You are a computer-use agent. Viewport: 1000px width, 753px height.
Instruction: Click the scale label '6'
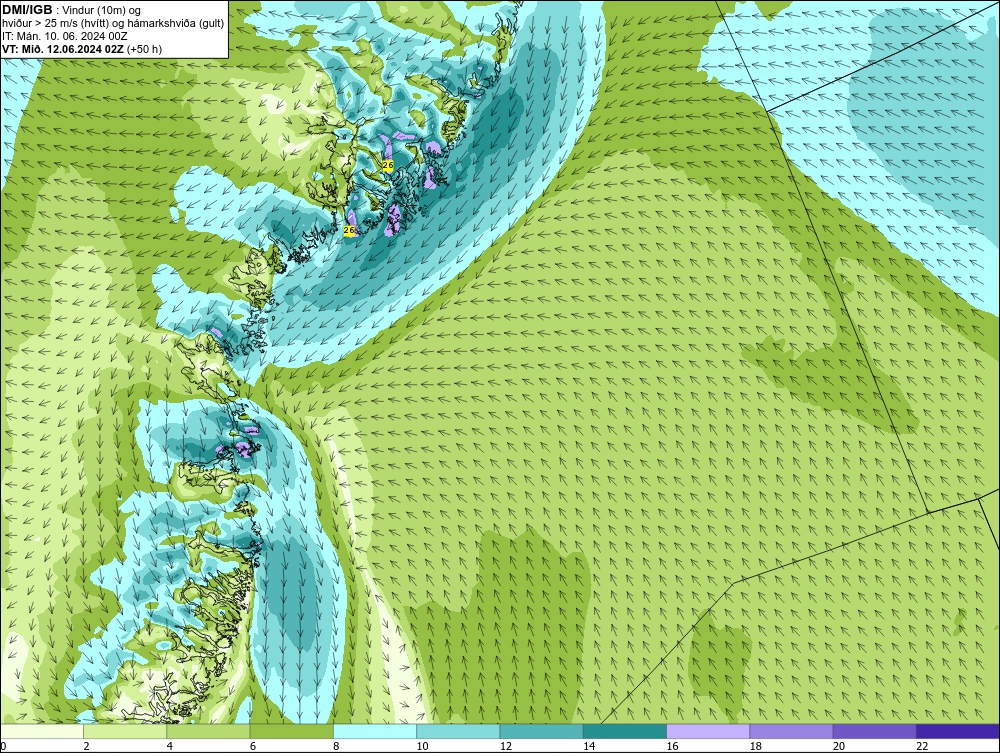click(x=253, y=747)
